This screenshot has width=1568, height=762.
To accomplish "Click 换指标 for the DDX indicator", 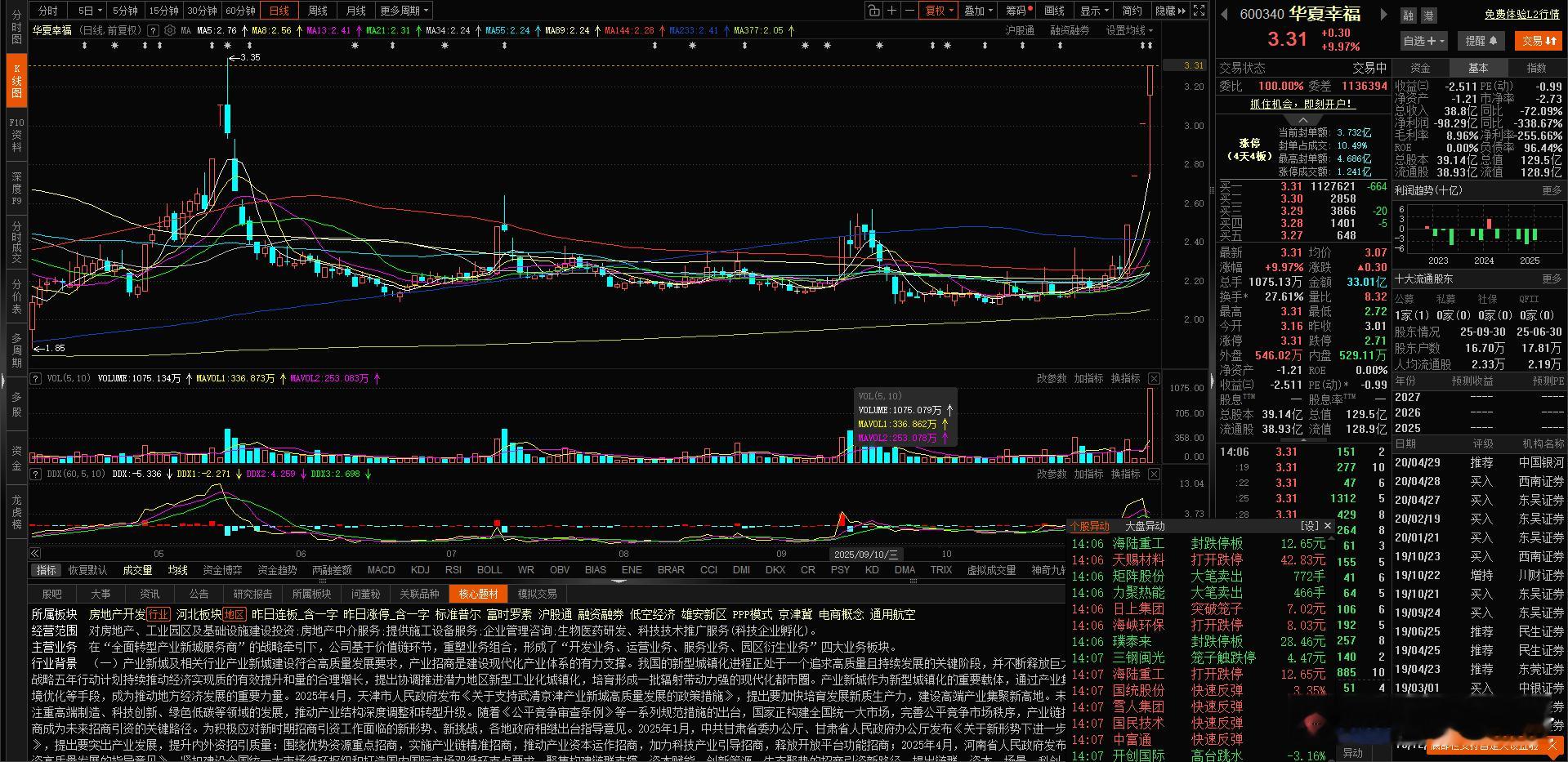I will point(1125,474).
